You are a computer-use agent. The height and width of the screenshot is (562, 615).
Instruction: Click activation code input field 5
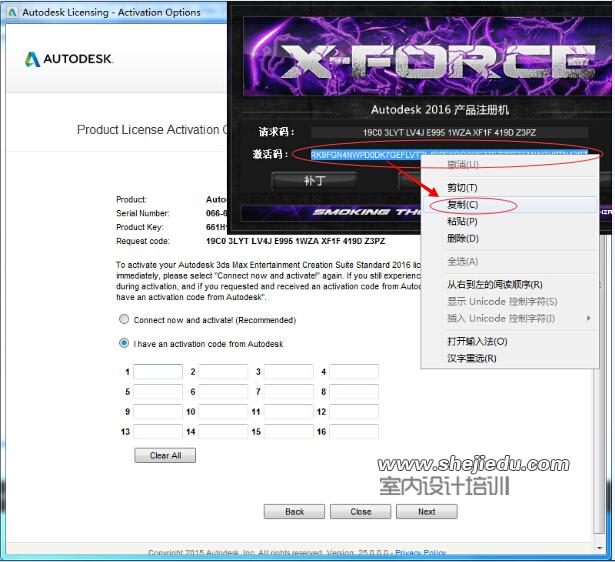[158, 391]
